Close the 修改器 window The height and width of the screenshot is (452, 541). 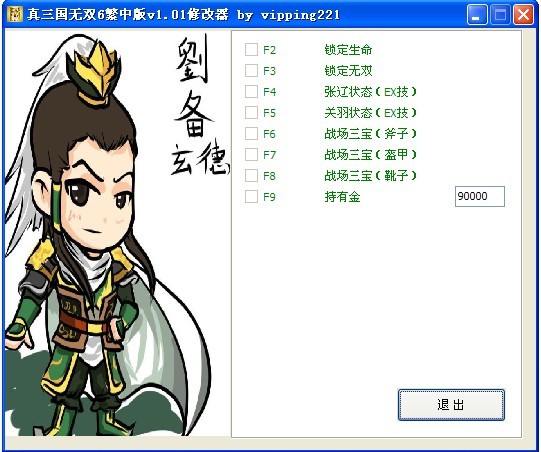[x=523, y=14]
